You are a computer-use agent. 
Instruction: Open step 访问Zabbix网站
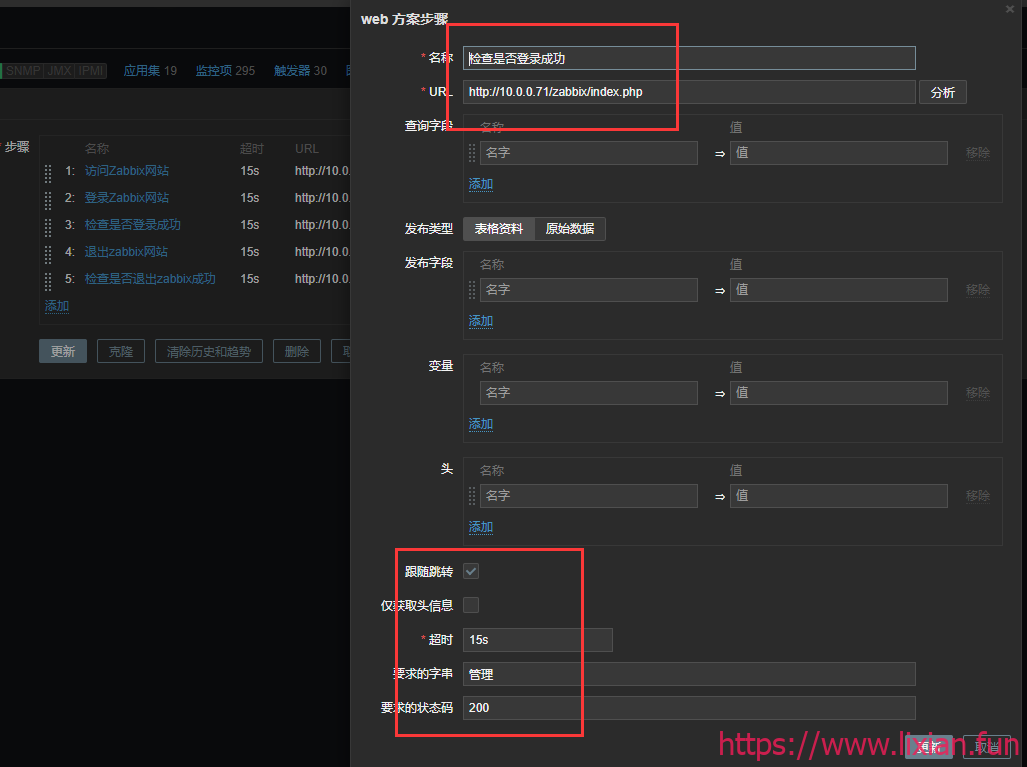tap(126, 171)
